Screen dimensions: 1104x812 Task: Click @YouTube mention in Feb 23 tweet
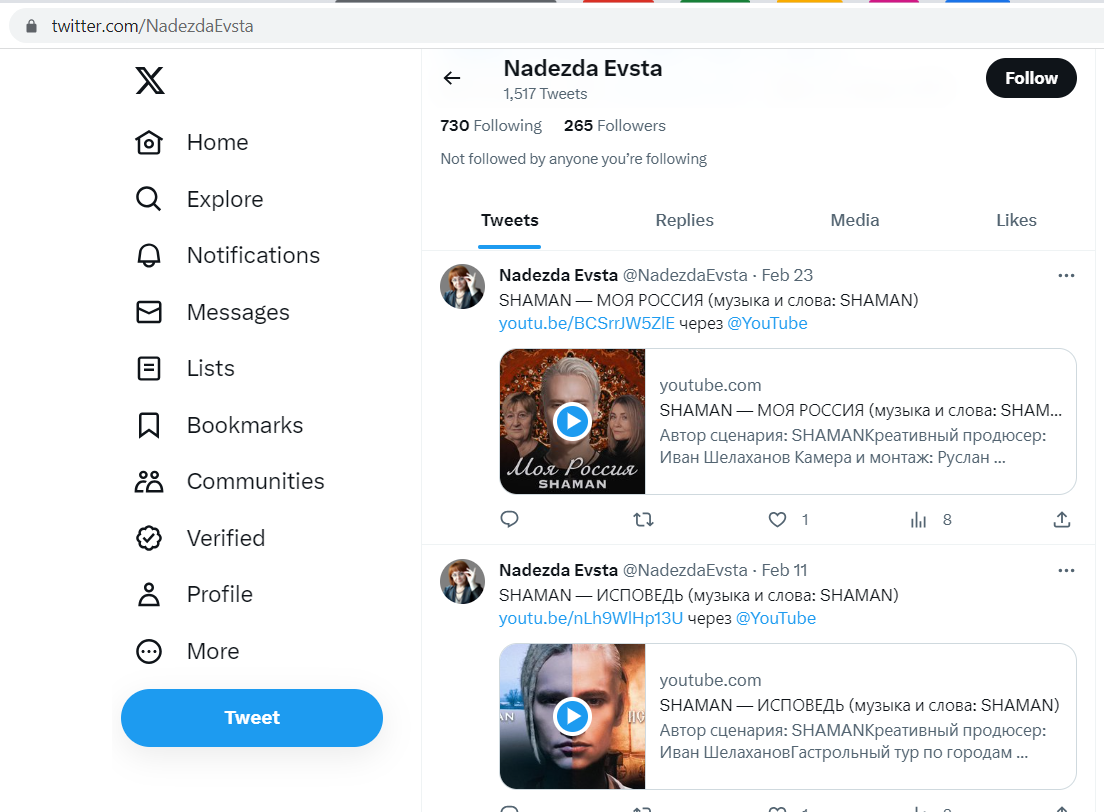(x=767, y=323)
